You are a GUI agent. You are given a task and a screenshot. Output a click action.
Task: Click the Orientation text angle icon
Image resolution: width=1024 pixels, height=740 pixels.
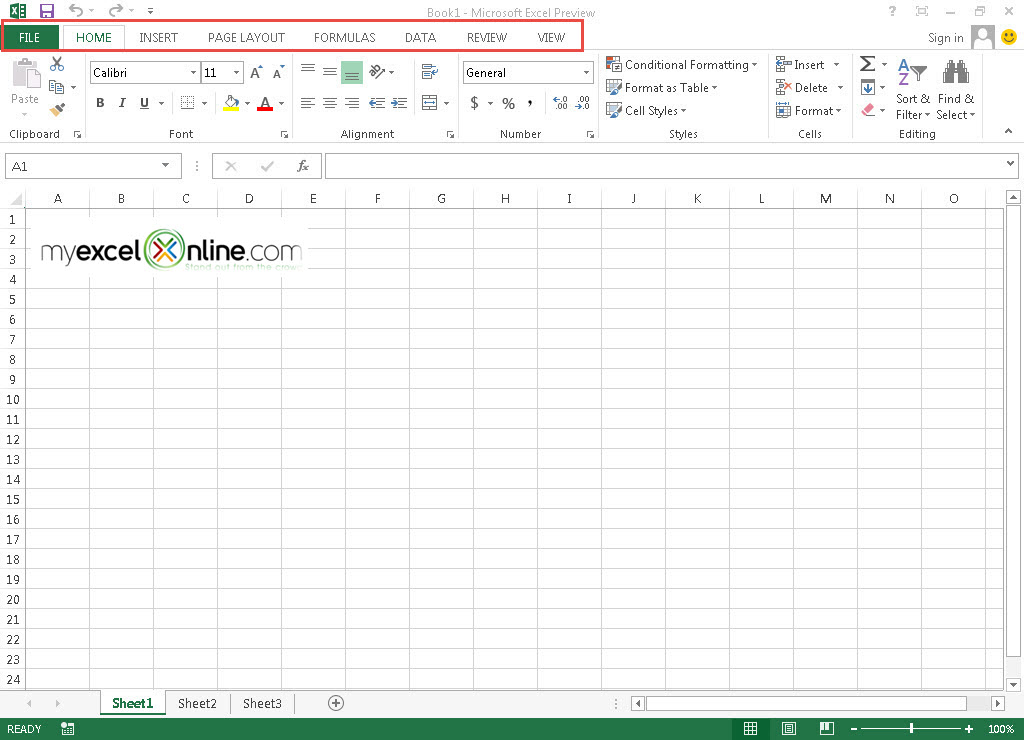point(377,72)
